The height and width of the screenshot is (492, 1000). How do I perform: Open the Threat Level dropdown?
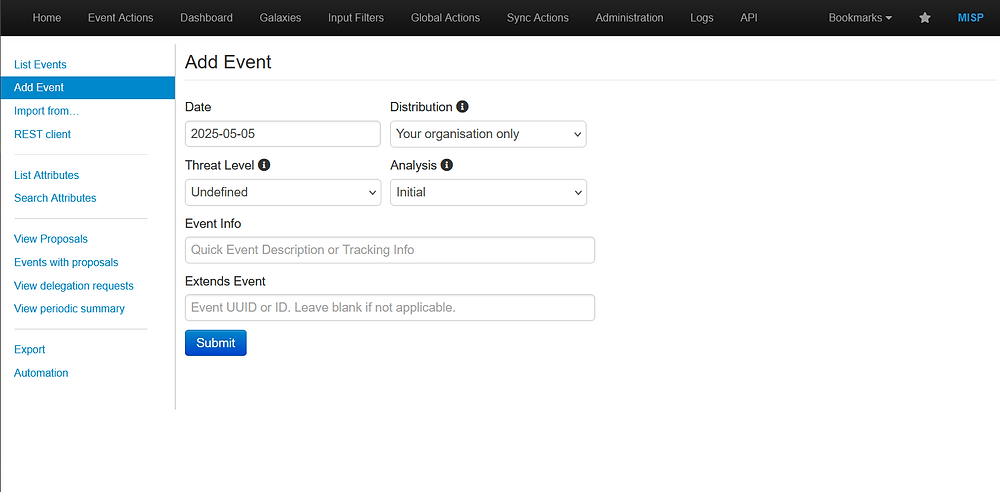(x=283, y=192)
